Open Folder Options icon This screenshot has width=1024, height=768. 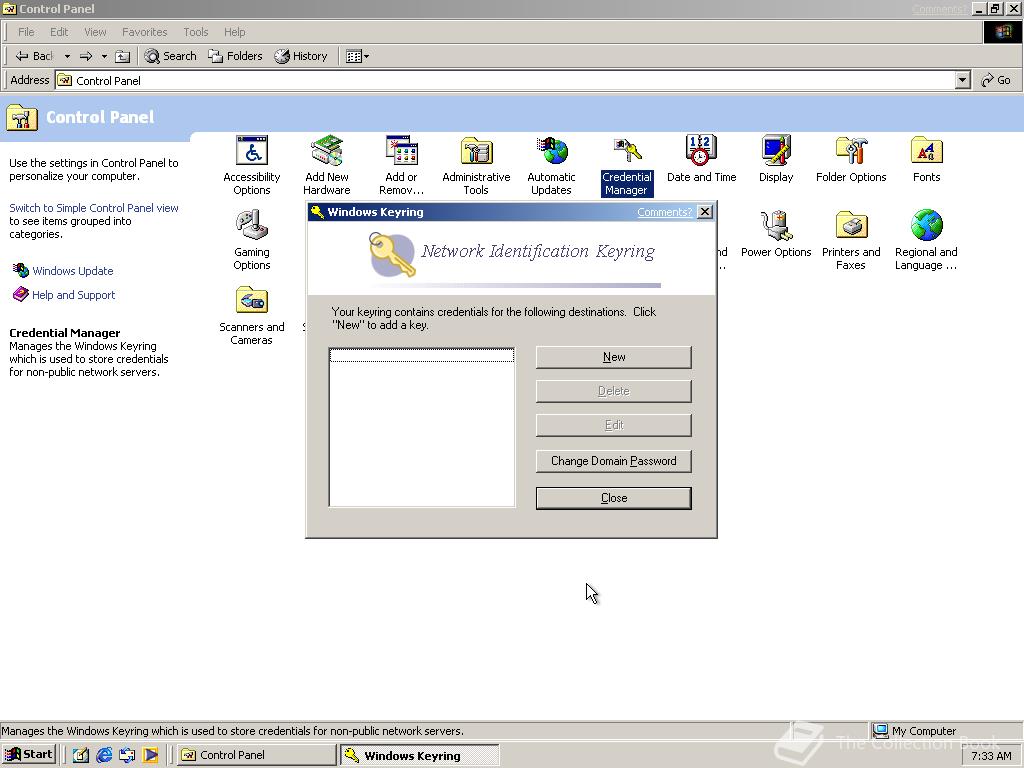(851, 159)
